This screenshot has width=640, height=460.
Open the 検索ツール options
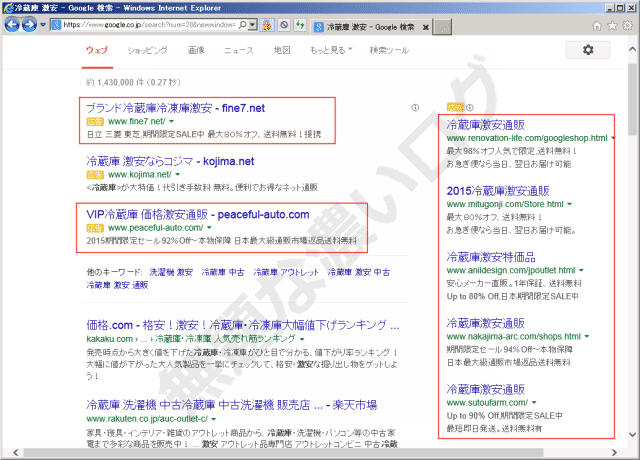(x=389, y=50)
